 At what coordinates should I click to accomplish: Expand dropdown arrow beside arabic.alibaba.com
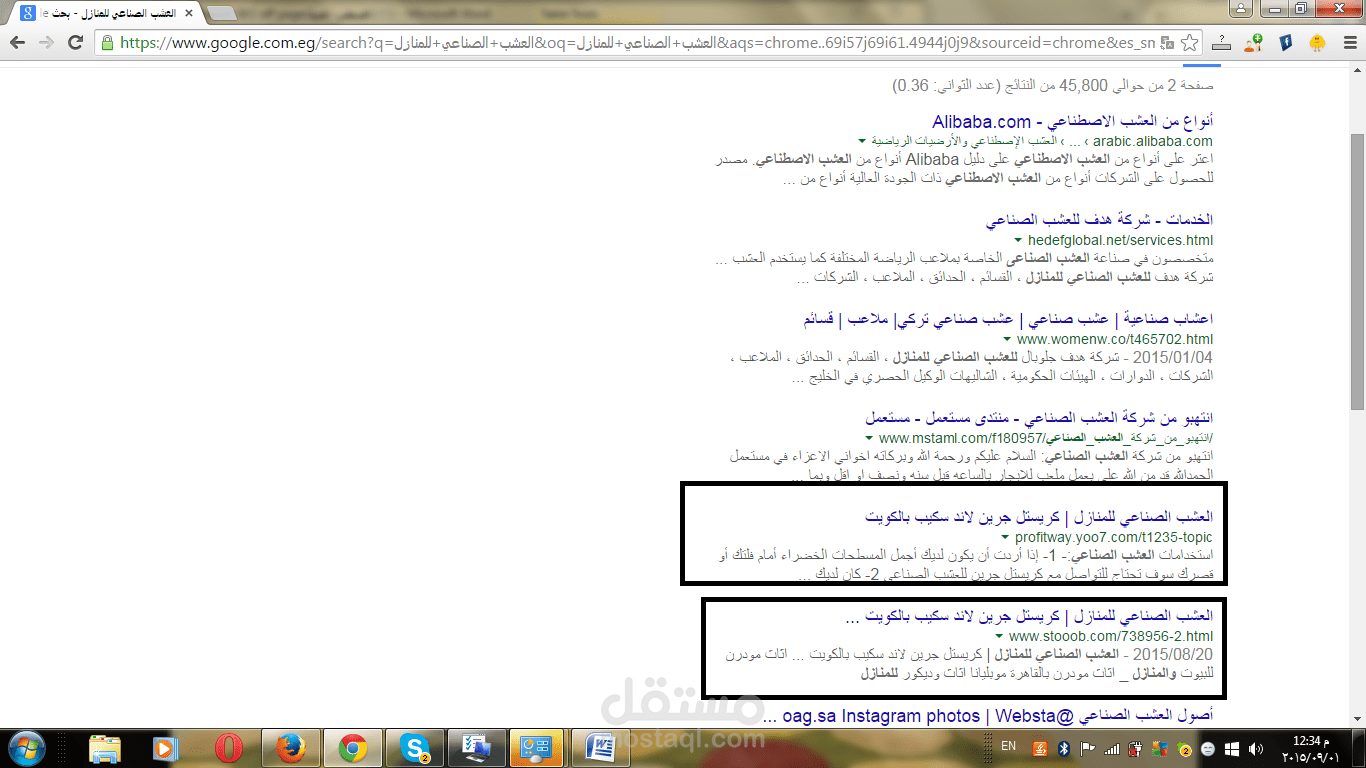[x=861, y=141]
